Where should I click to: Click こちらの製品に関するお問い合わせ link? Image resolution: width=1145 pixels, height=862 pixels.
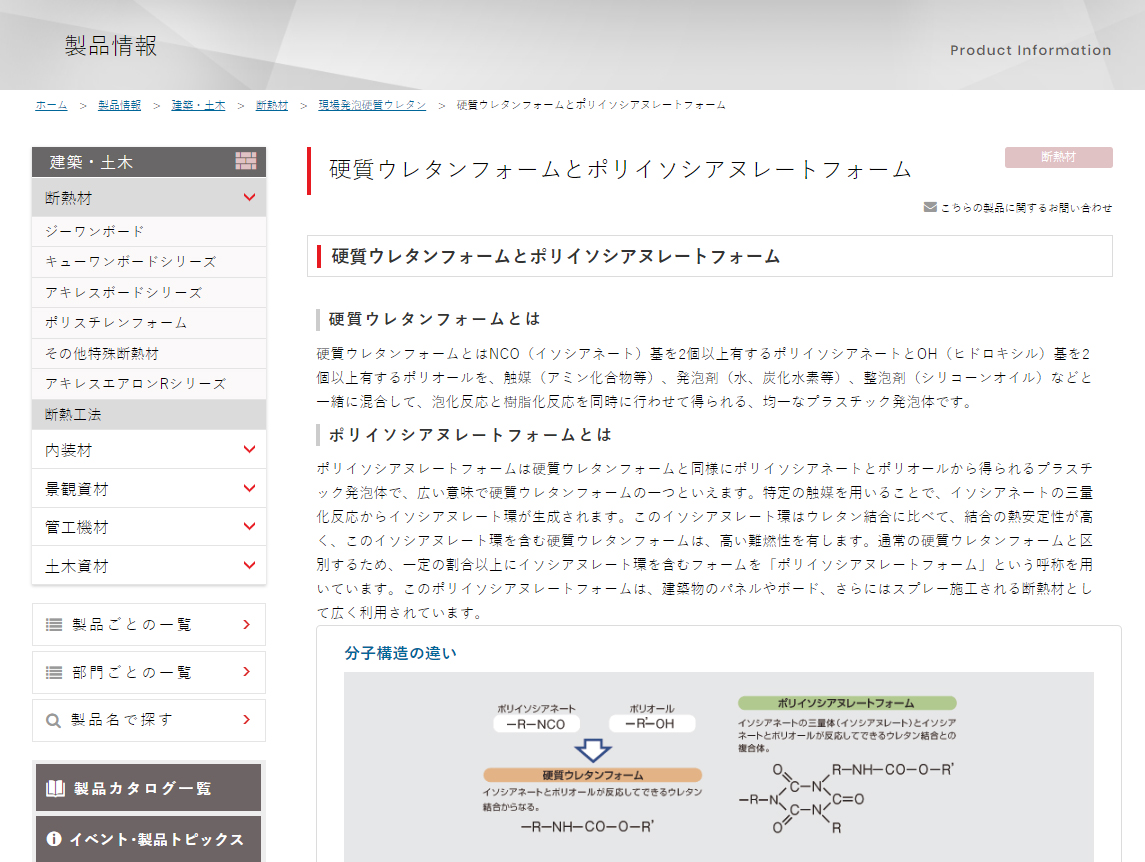coord(1026,207)
